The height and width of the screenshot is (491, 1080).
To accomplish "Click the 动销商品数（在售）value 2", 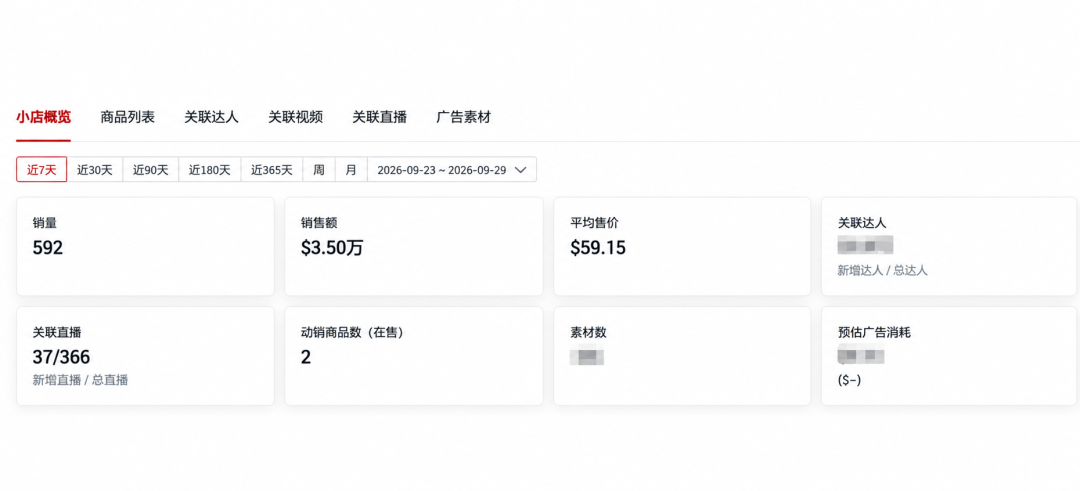I will click(306, 357).
